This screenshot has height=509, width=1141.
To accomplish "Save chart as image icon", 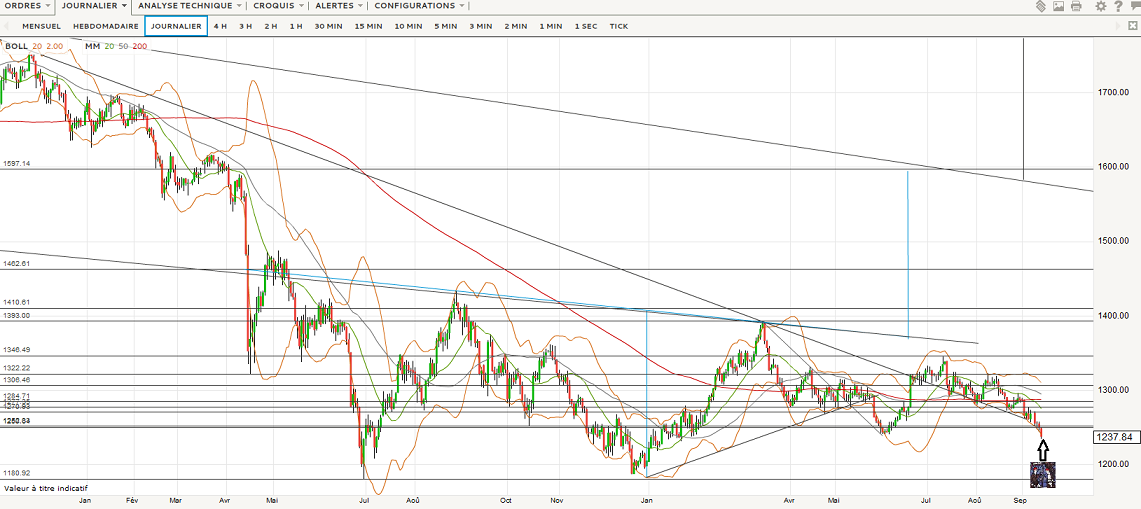I will tap(1058, 6).
